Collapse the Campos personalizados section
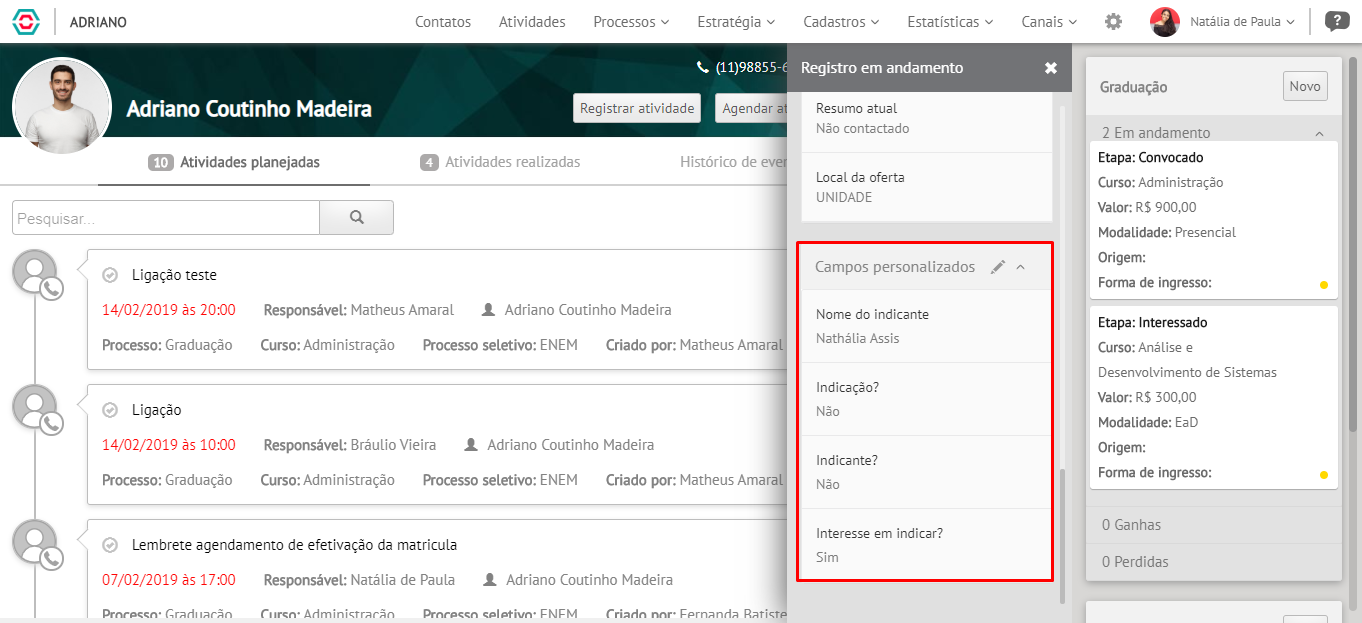Image resolution: width=1362 pixels, height=623 pixels. pos(1021,267)
